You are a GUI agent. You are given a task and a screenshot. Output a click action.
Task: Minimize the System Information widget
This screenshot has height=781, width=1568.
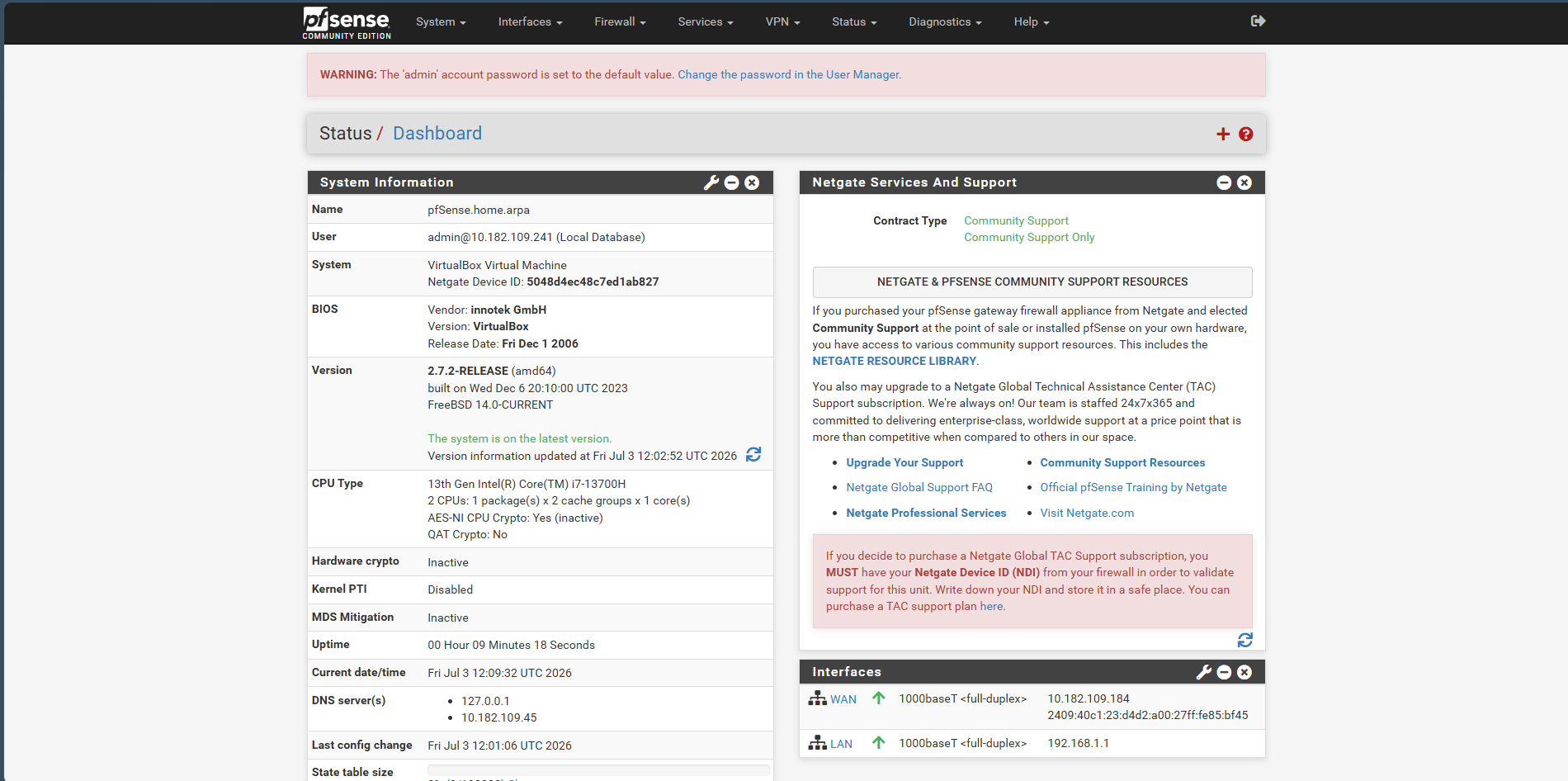[732, 182]
